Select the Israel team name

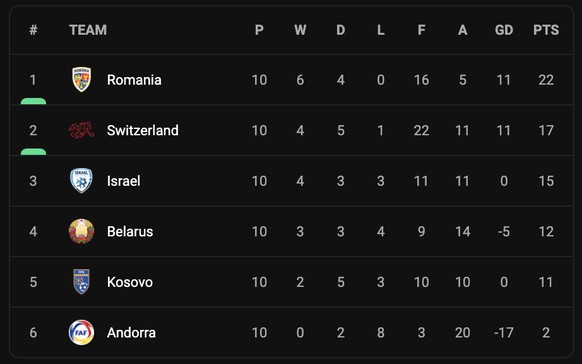(x=124, y=181)
